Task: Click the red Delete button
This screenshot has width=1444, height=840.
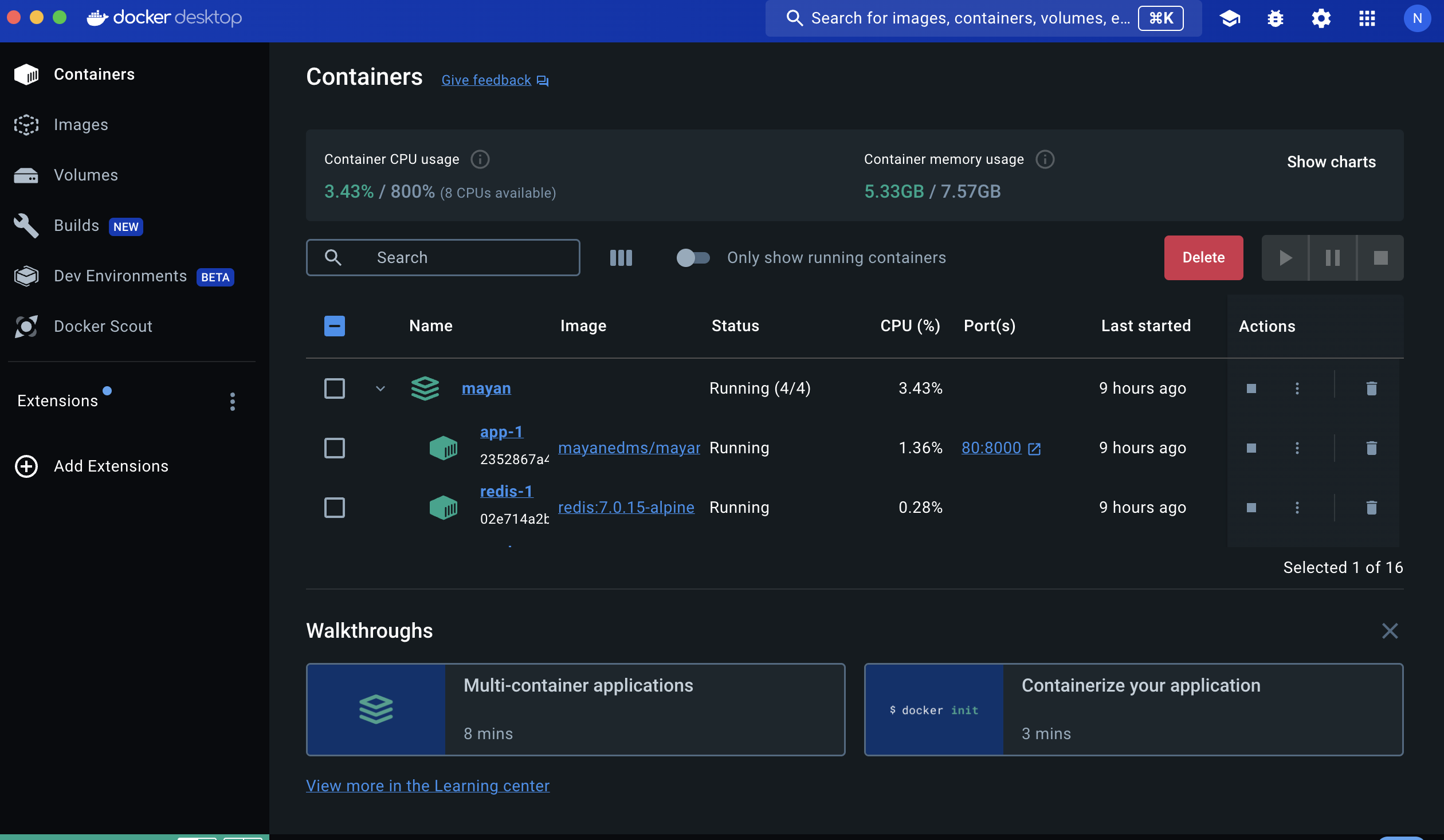Action: pos(1203,258)
